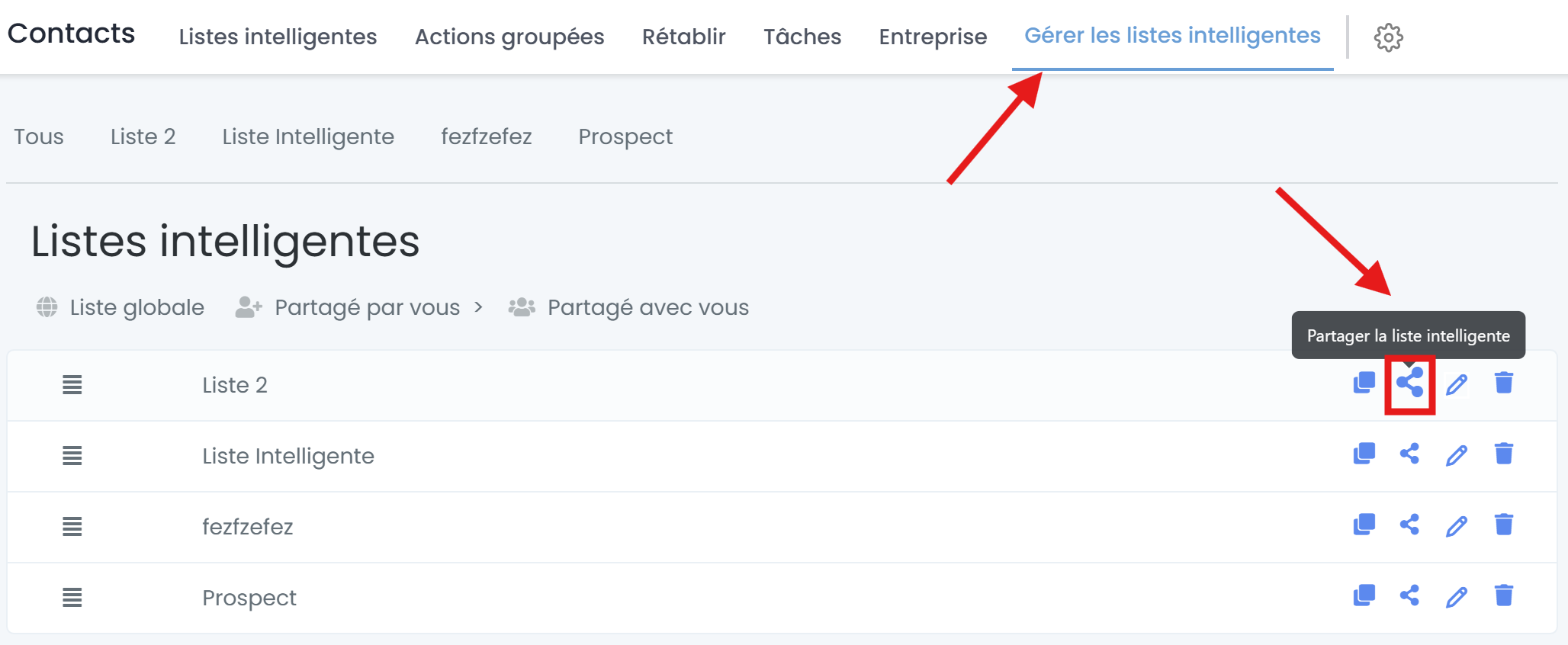The image size is (1568, 645).
Task: Expand the chevron next to Partagé par vous
Action: coord(478,307)
